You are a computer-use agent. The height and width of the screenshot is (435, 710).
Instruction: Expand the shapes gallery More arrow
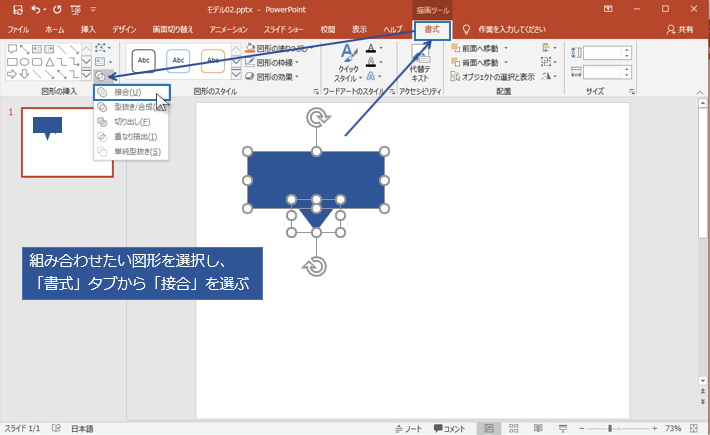coord(86,74)
